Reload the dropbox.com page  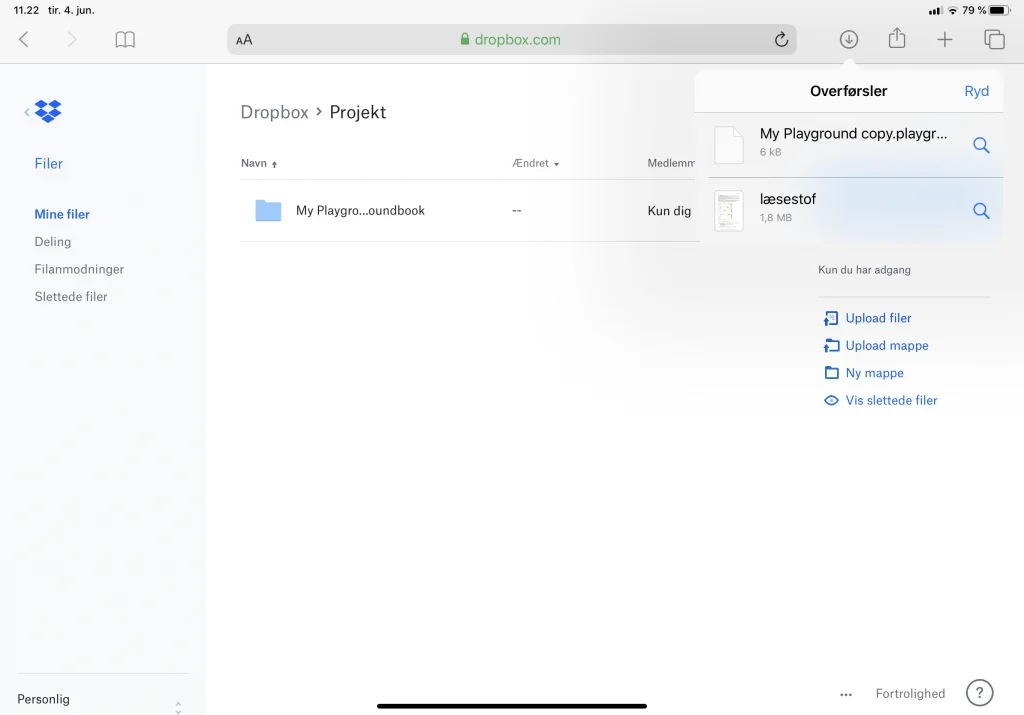coord(781,39)
